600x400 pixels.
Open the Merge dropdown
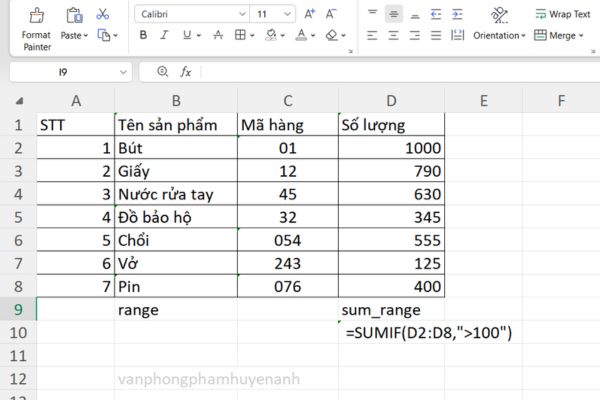pyautogui.click(x=559, y=36)
